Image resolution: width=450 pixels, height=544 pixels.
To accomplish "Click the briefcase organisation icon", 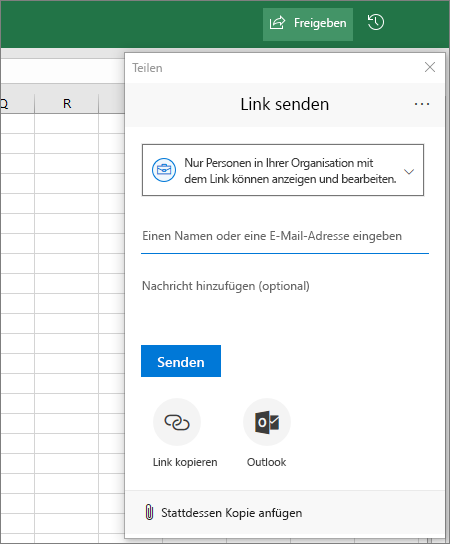I will pos(164,170).
